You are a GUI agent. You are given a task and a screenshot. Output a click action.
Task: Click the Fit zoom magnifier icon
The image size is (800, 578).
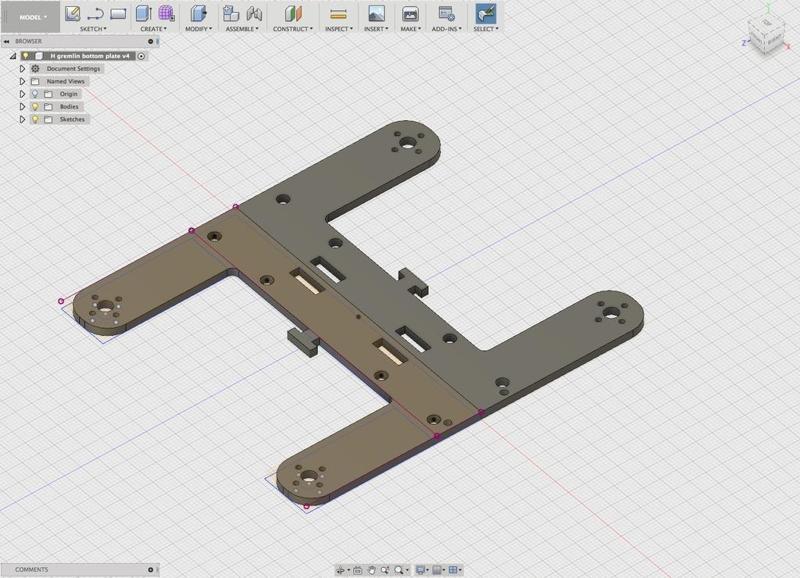399,570
